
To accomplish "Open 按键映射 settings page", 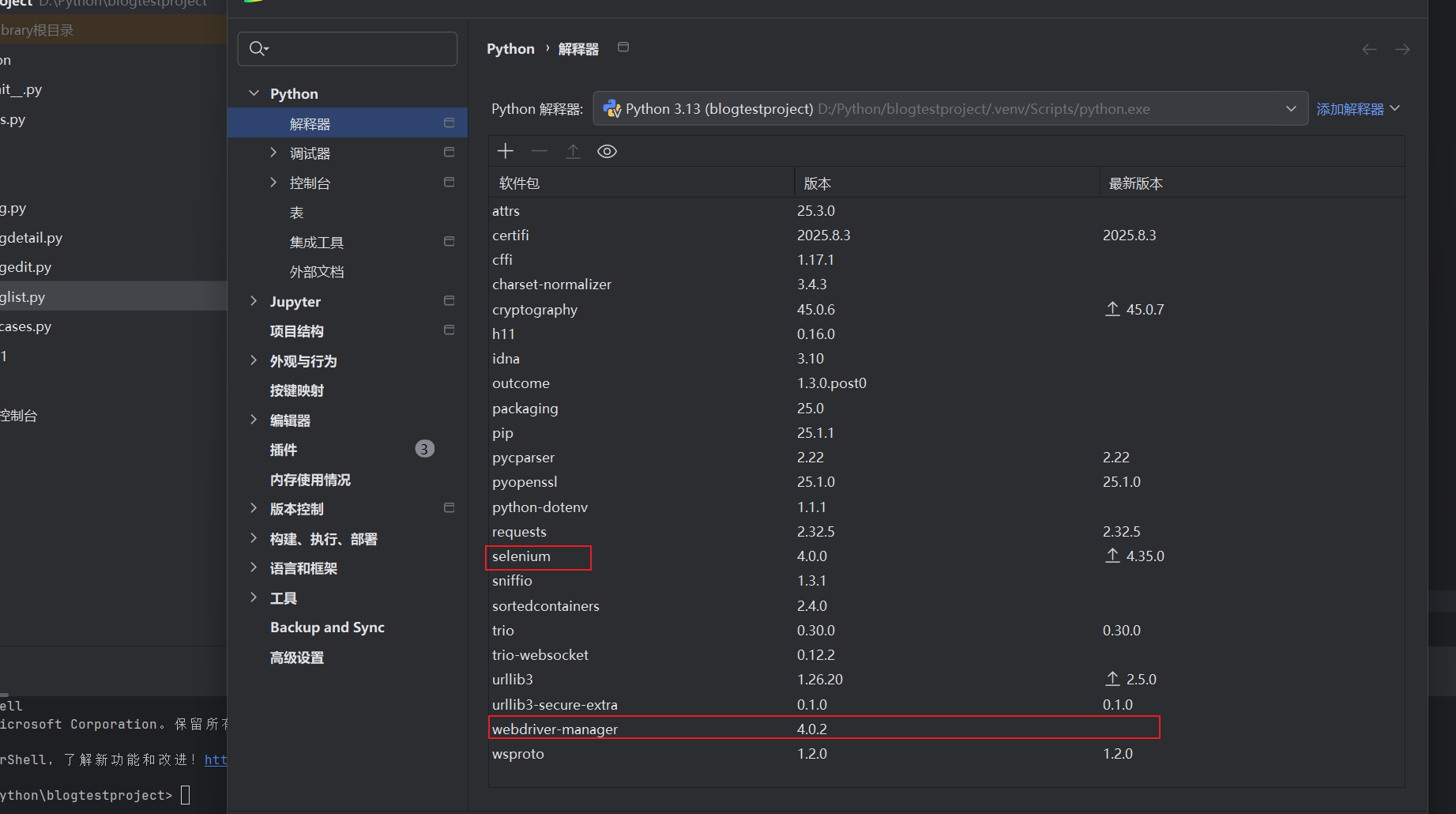I will pyautogui.click(x=297, y=390).
